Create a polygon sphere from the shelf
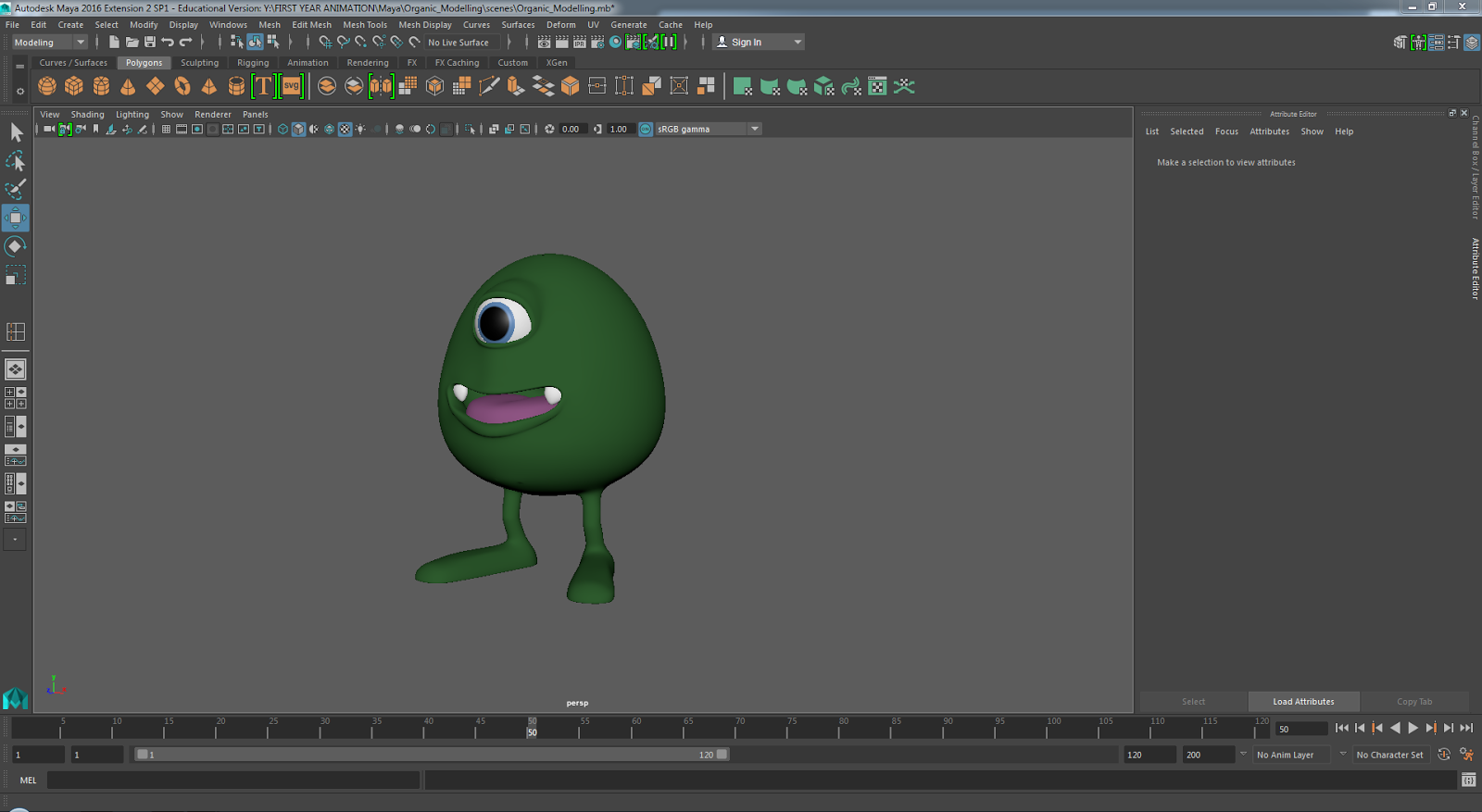The width and height of the screenshot is (1482, 812). pyautogui.click(x=47, y=86)
